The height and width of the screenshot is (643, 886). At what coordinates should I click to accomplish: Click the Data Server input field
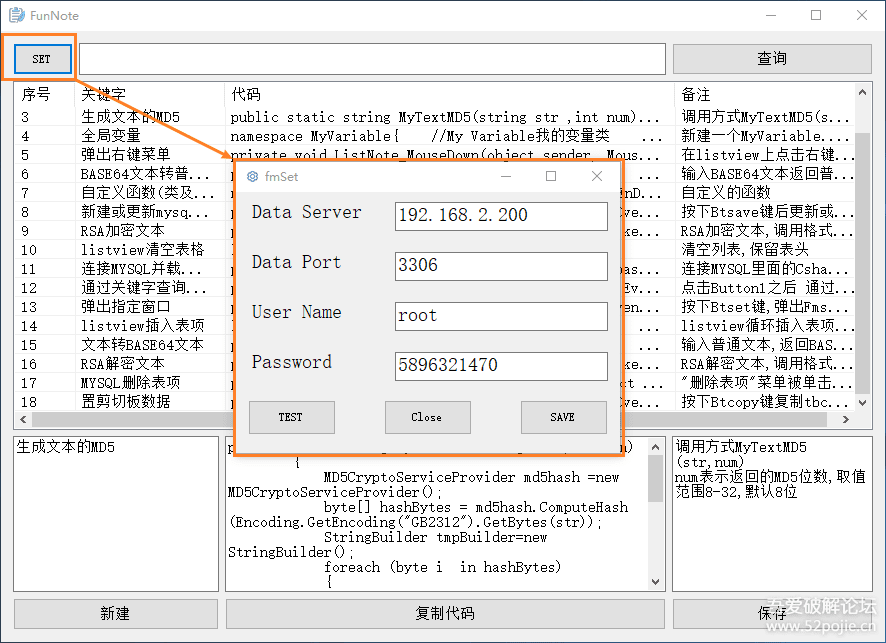pyautogui.click(x=501, y=216)
